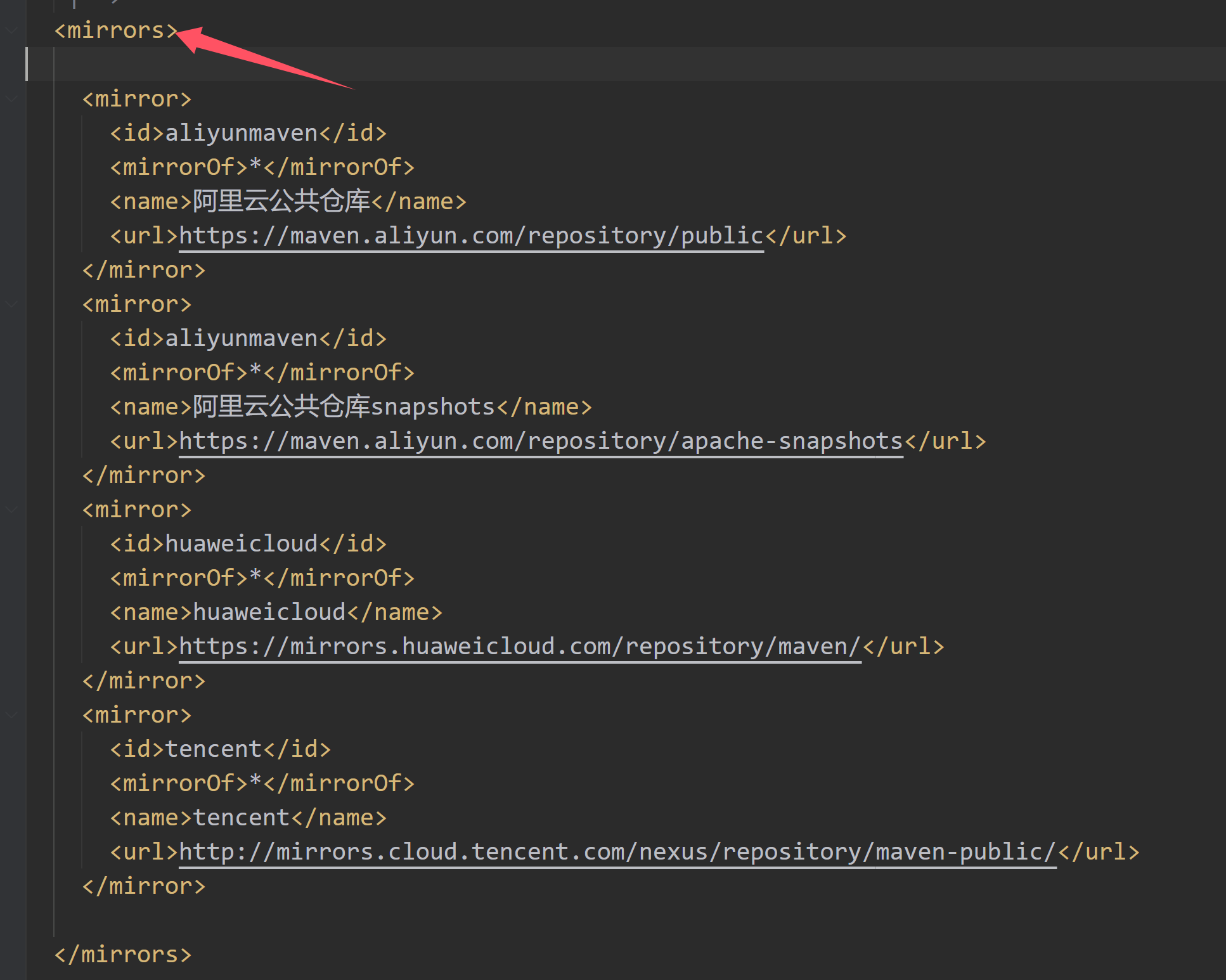Open the maven.aliyun.com/repository/public URL
Image resolution: width=1226 pixels, height=980 pixels.
pos(472,236)
